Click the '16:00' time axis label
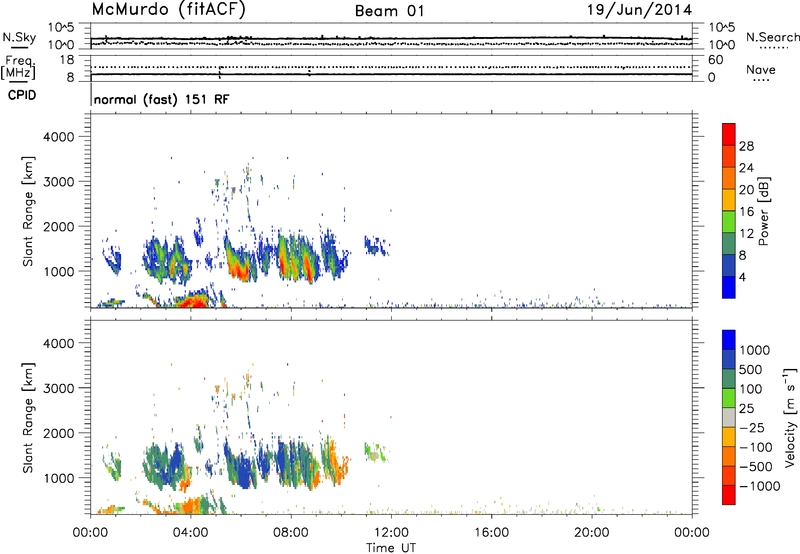 click(491, 533)
